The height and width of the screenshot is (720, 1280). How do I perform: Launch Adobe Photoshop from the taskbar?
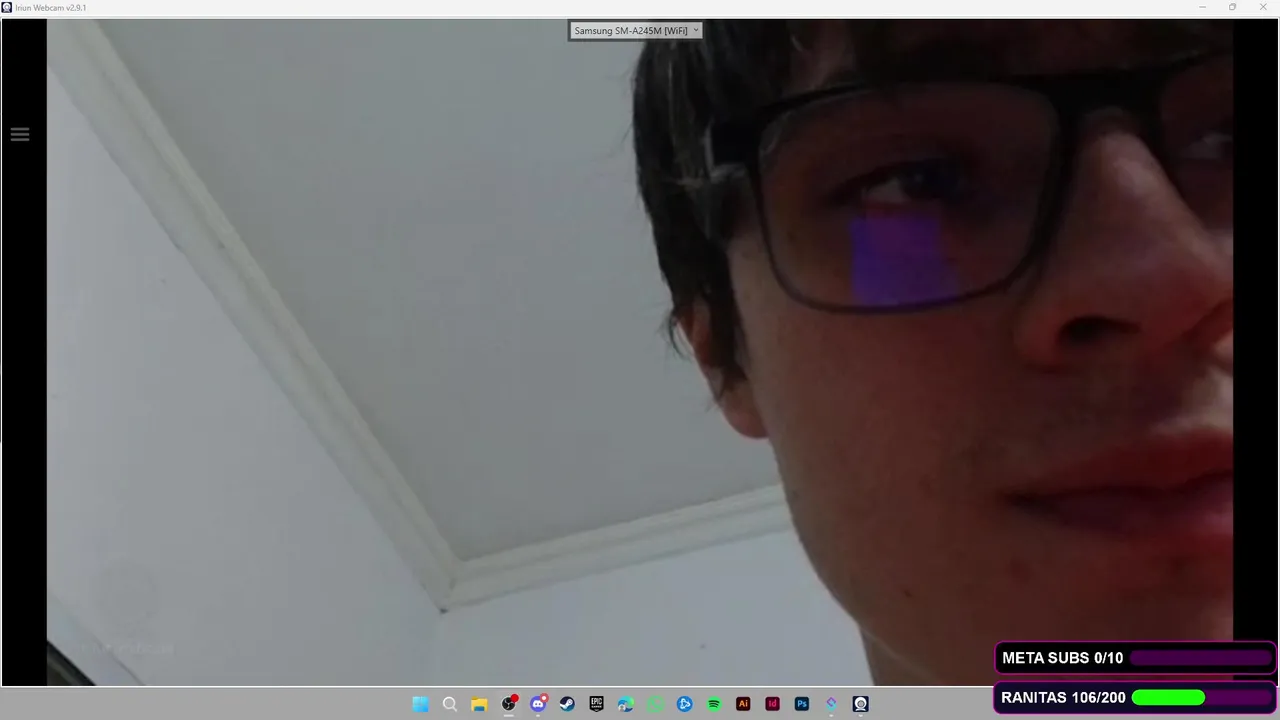click(802, 704)
